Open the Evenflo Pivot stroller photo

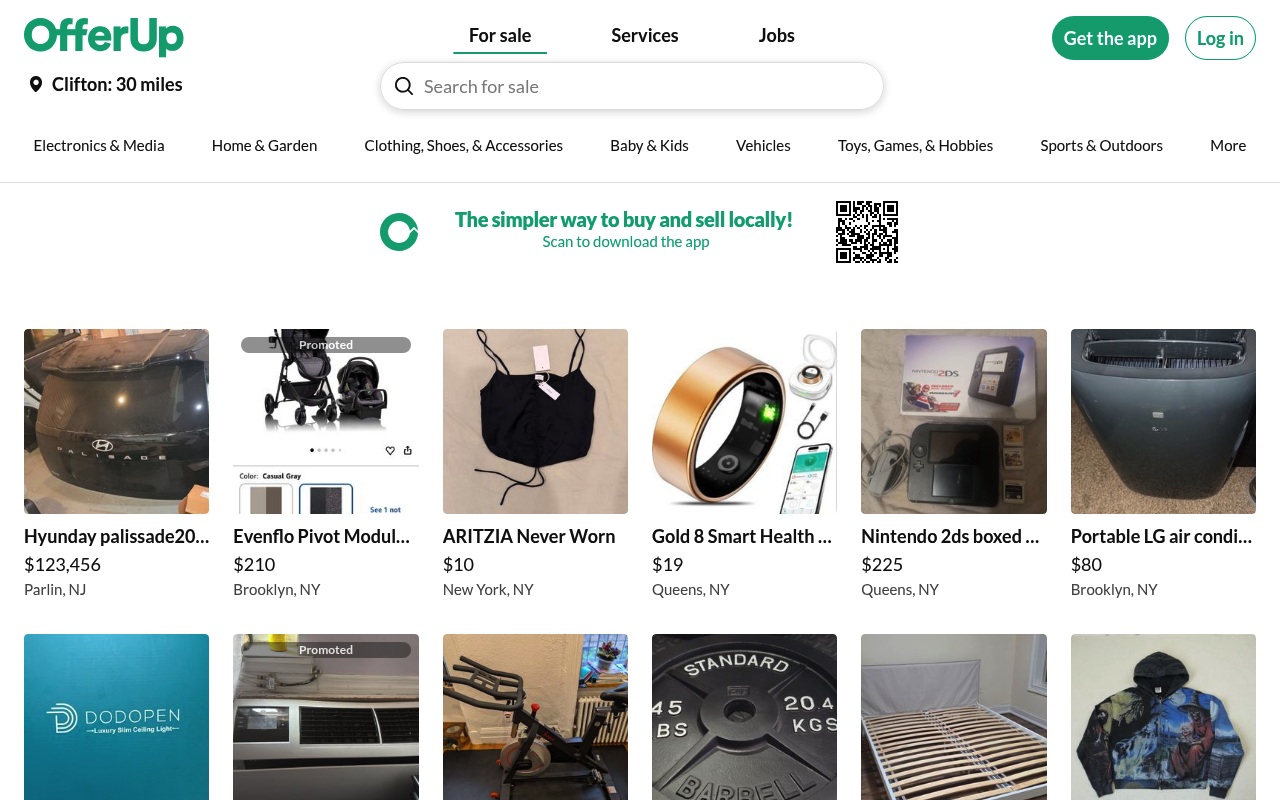326,421
